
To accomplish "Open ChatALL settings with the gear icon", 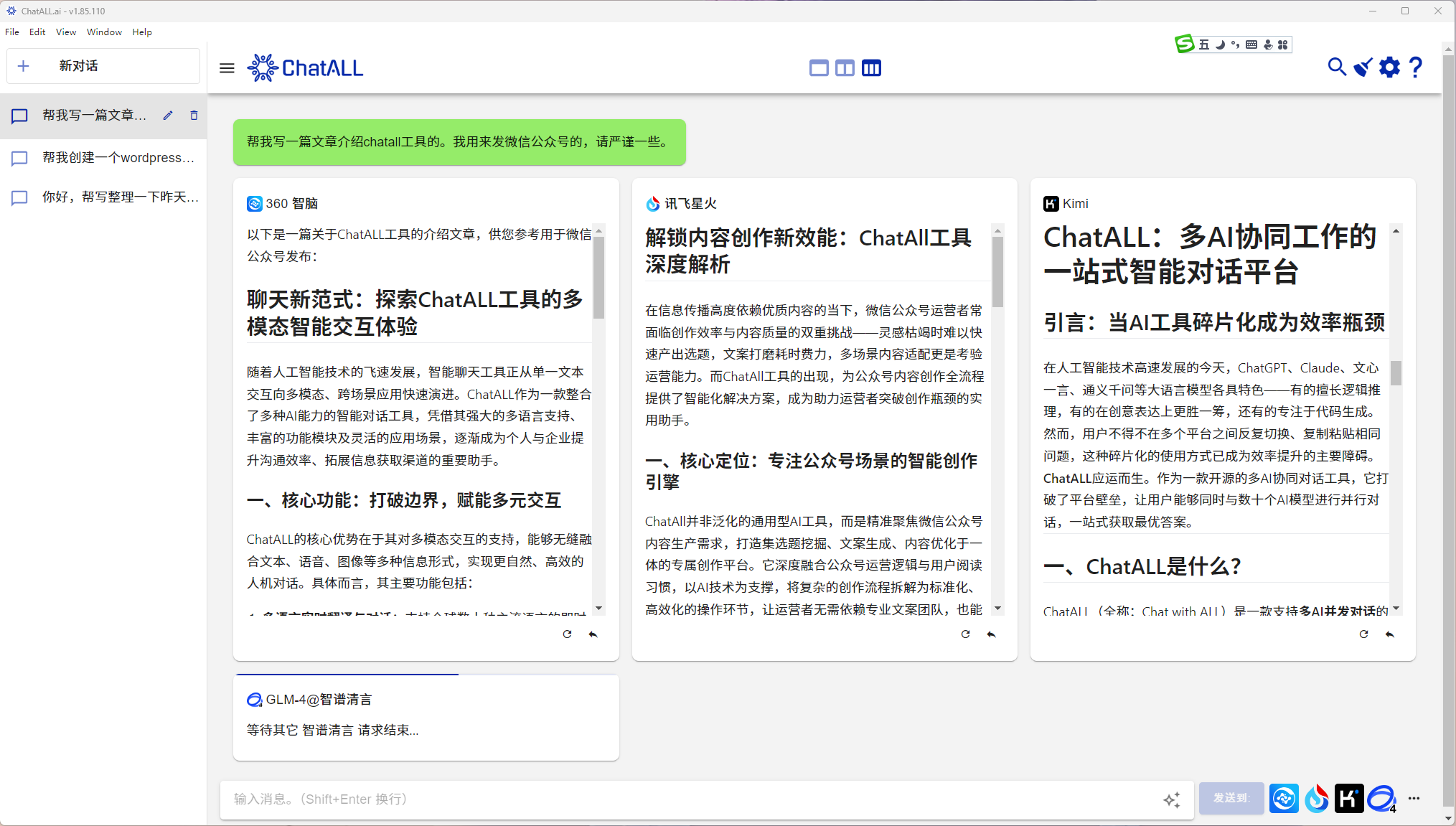I will point(1389,67).
